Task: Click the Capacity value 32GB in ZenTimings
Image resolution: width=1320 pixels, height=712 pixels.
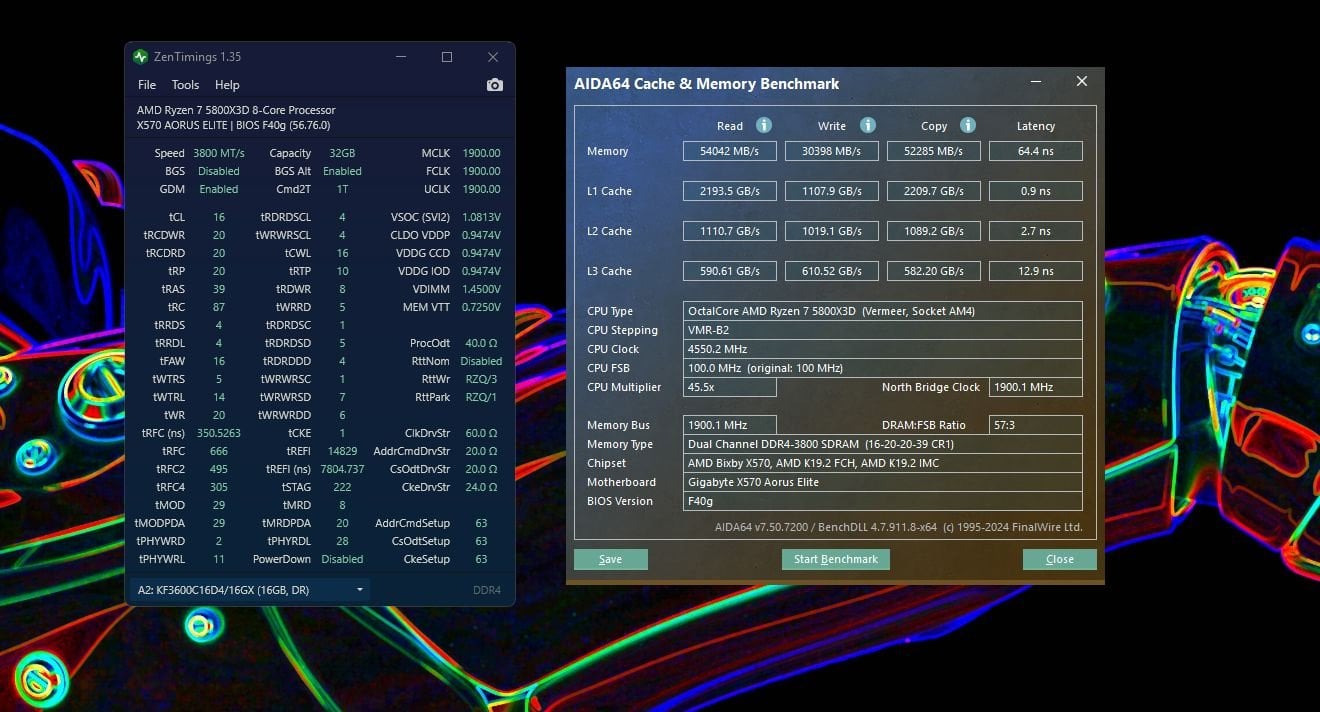Action: click(342, 153)
